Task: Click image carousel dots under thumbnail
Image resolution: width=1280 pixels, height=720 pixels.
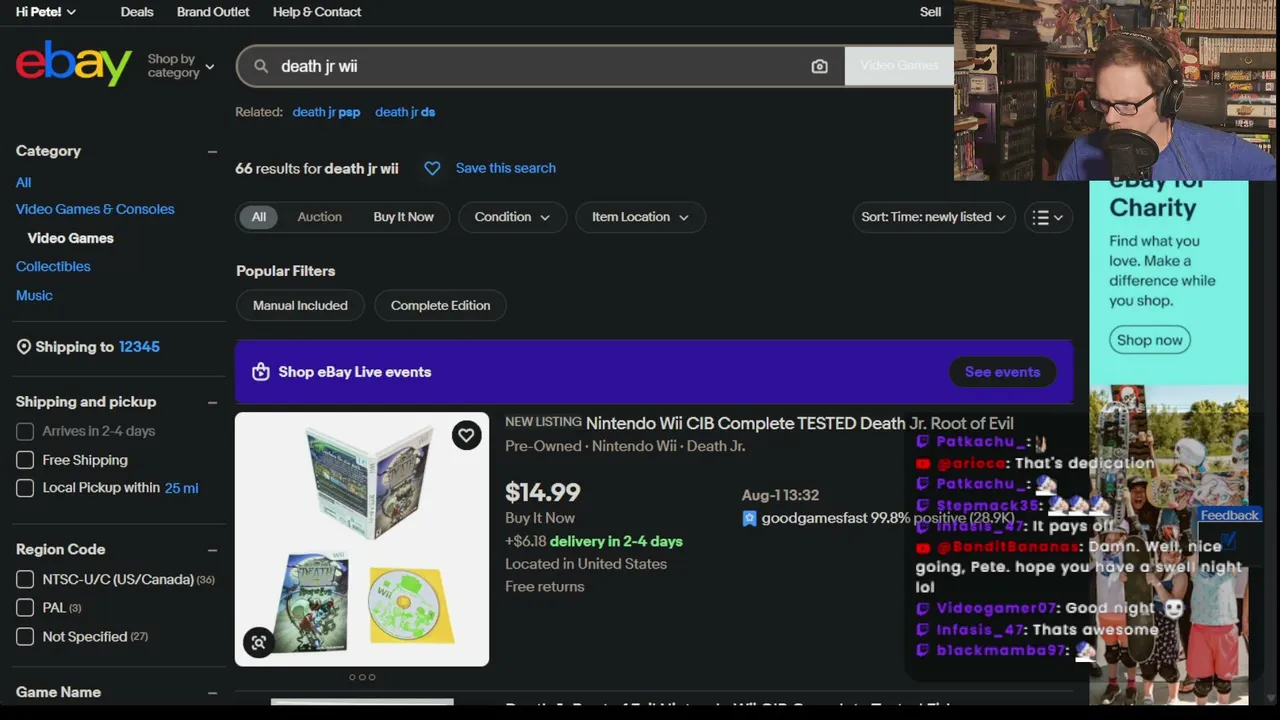Action: [x=362, y=677]
